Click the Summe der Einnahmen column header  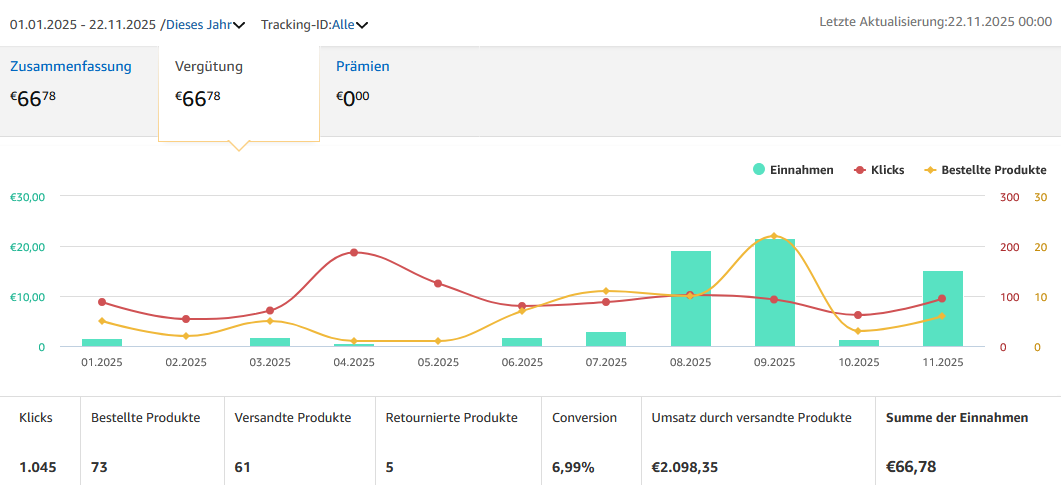956,418
